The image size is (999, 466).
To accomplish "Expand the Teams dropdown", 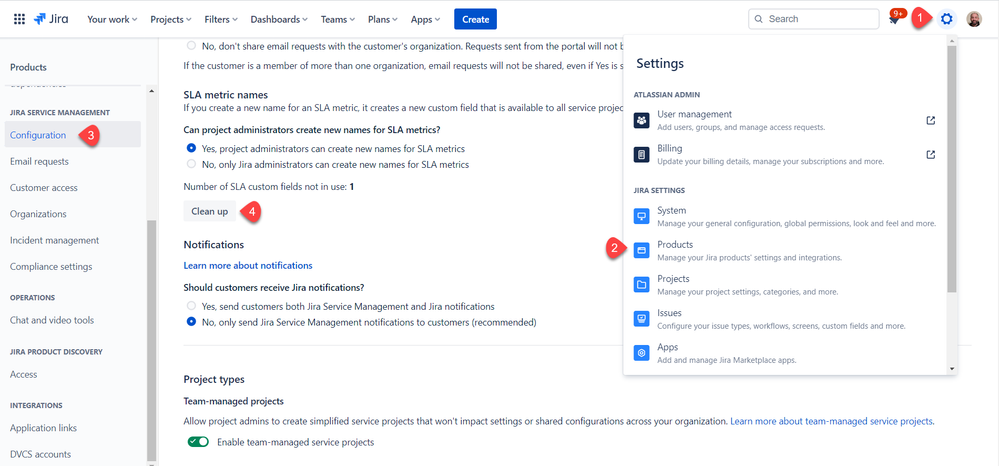I will [338, 19].
